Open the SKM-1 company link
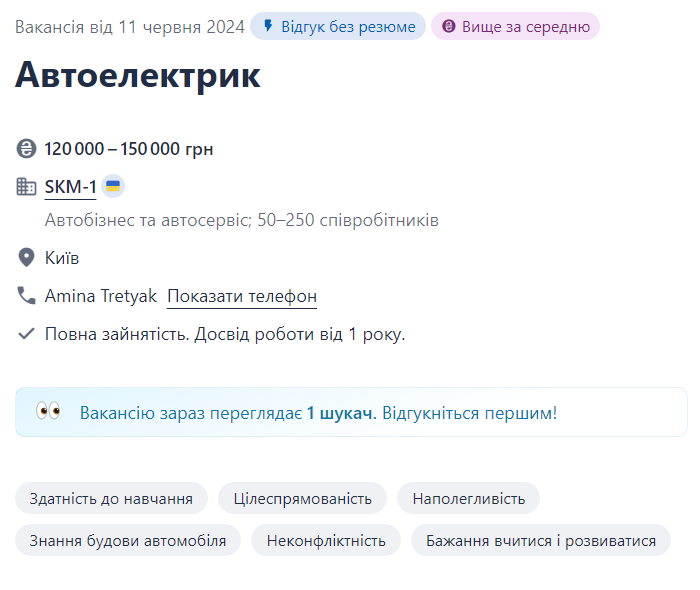The height and width of the screenshot is (590, 700). coord(71,187)
